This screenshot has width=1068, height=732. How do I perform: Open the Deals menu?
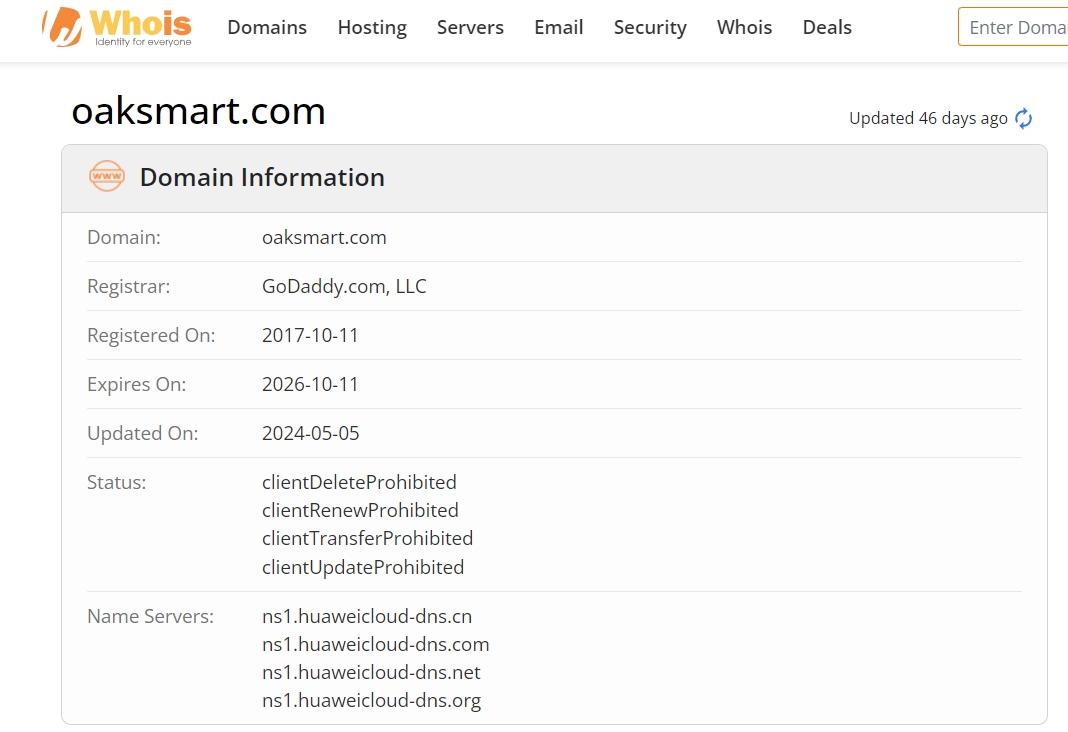(x=827, y=27)
